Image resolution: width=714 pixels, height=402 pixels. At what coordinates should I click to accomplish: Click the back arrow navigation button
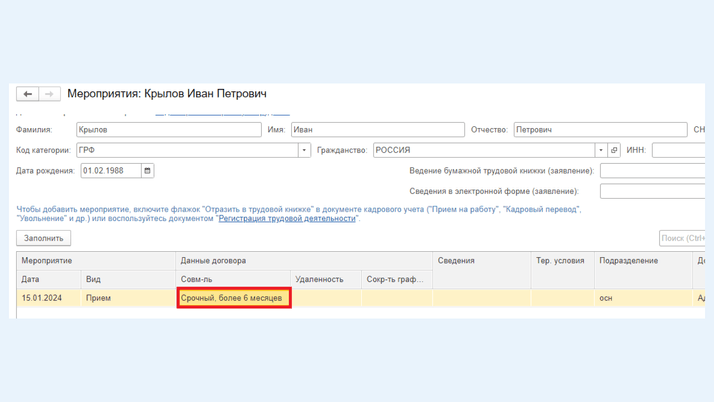[28, 94]
